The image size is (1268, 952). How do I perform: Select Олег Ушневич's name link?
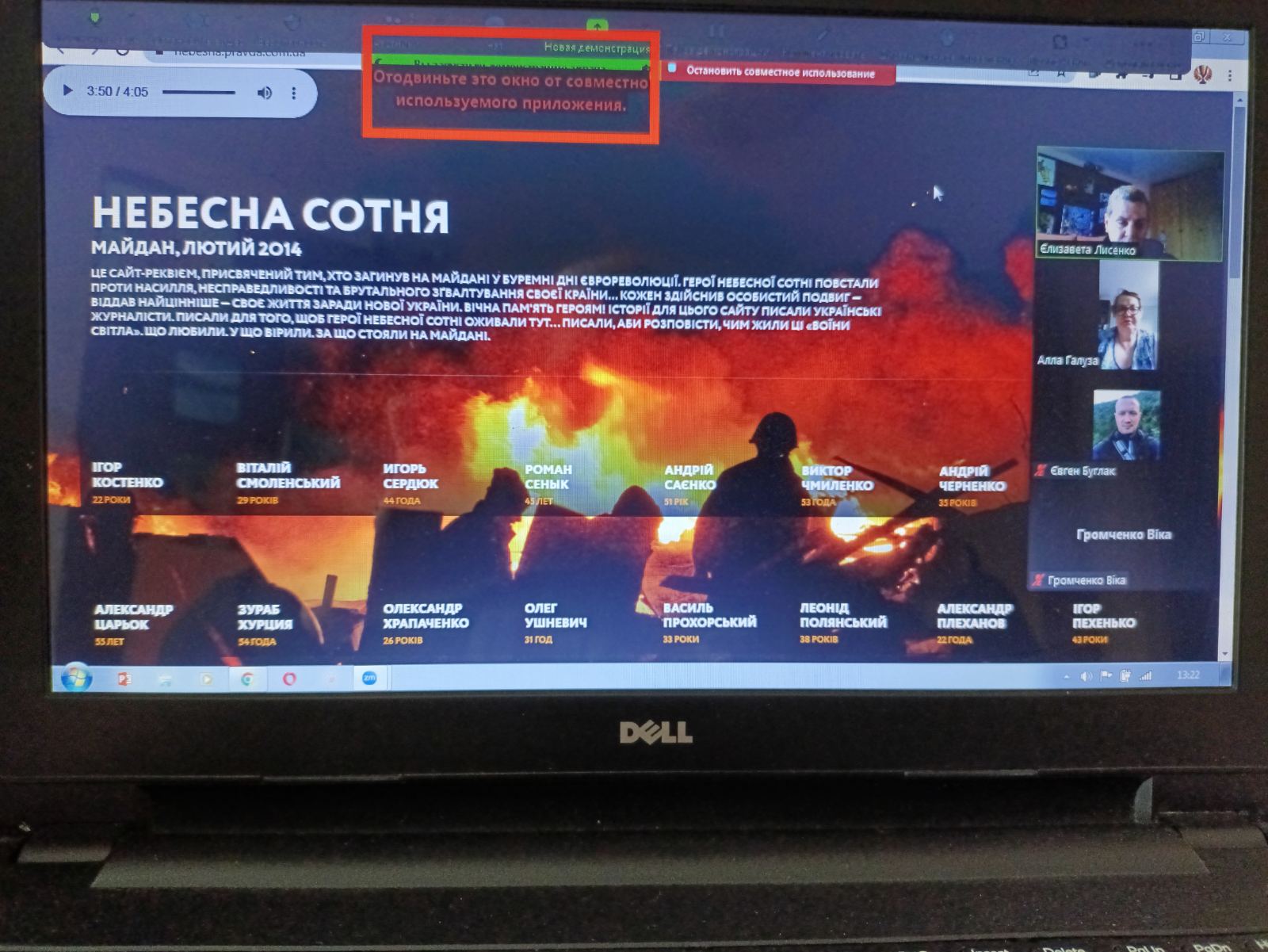(555, 615)
